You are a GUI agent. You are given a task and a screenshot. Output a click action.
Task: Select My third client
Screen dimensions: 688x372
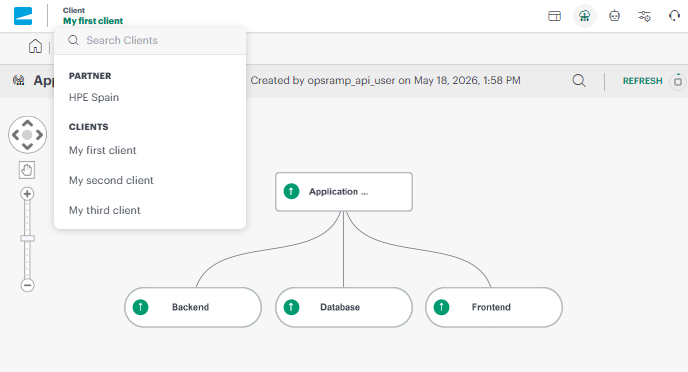tap(104, 210)
